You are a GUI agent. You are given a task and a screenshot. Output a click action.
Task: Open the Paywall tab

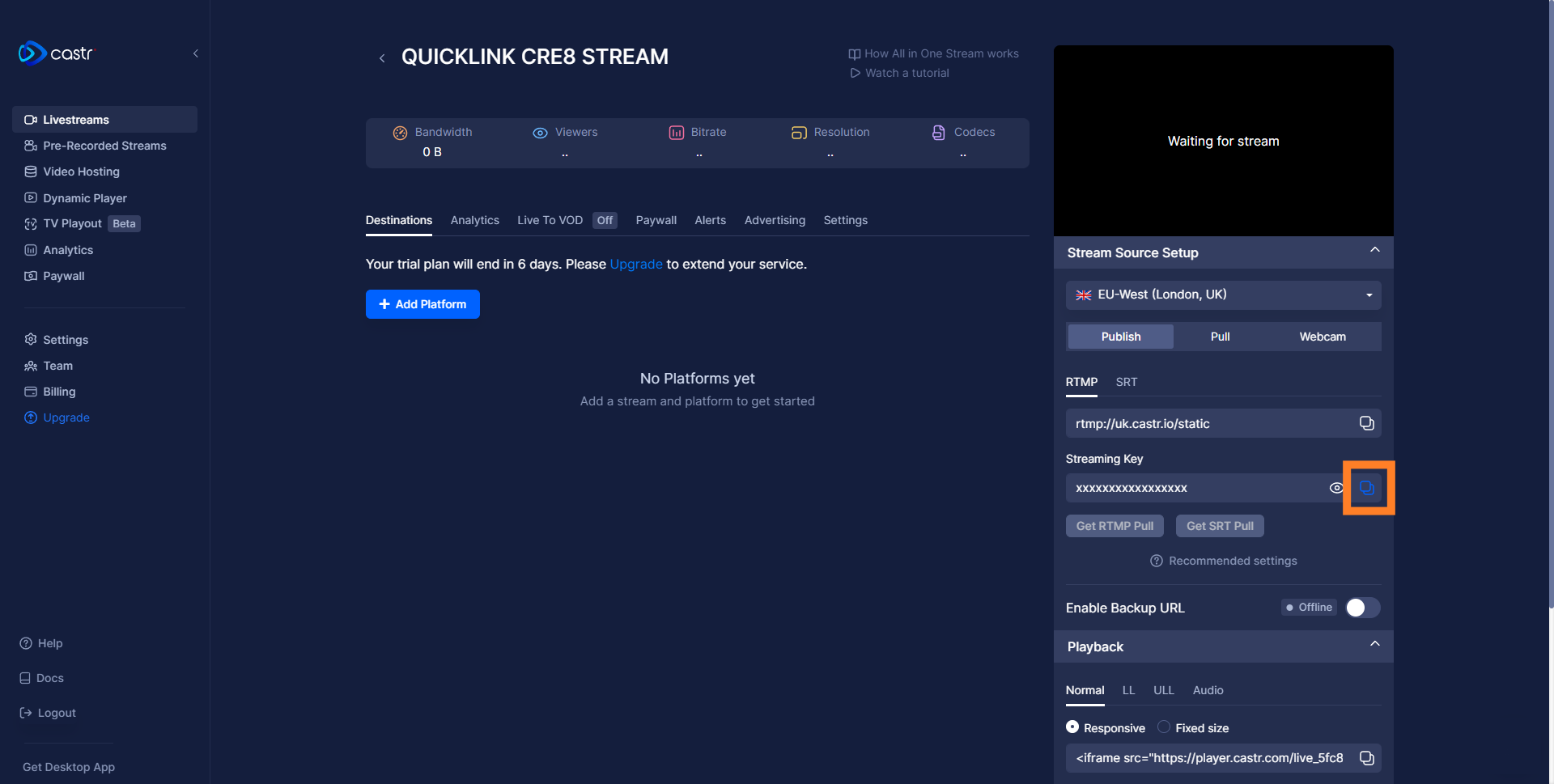click(x=656, y=220)
